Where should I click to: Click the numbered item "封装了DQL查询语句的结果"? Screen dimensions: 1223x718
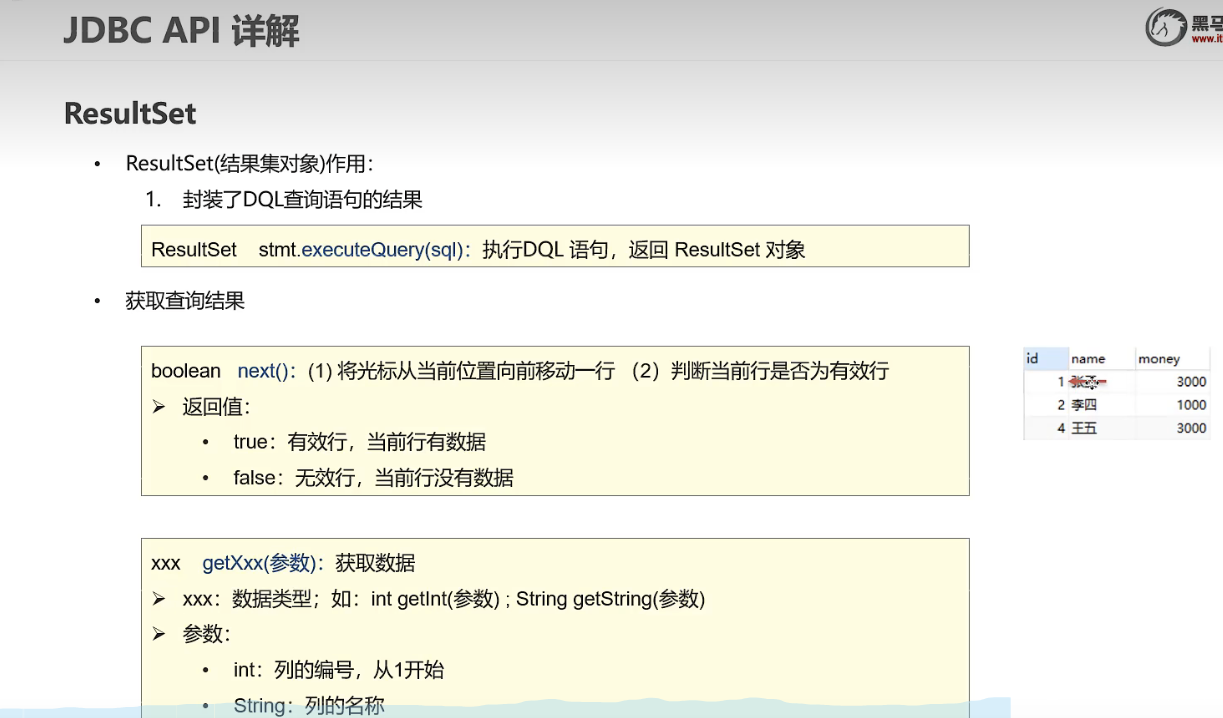(x=302, y=200)
